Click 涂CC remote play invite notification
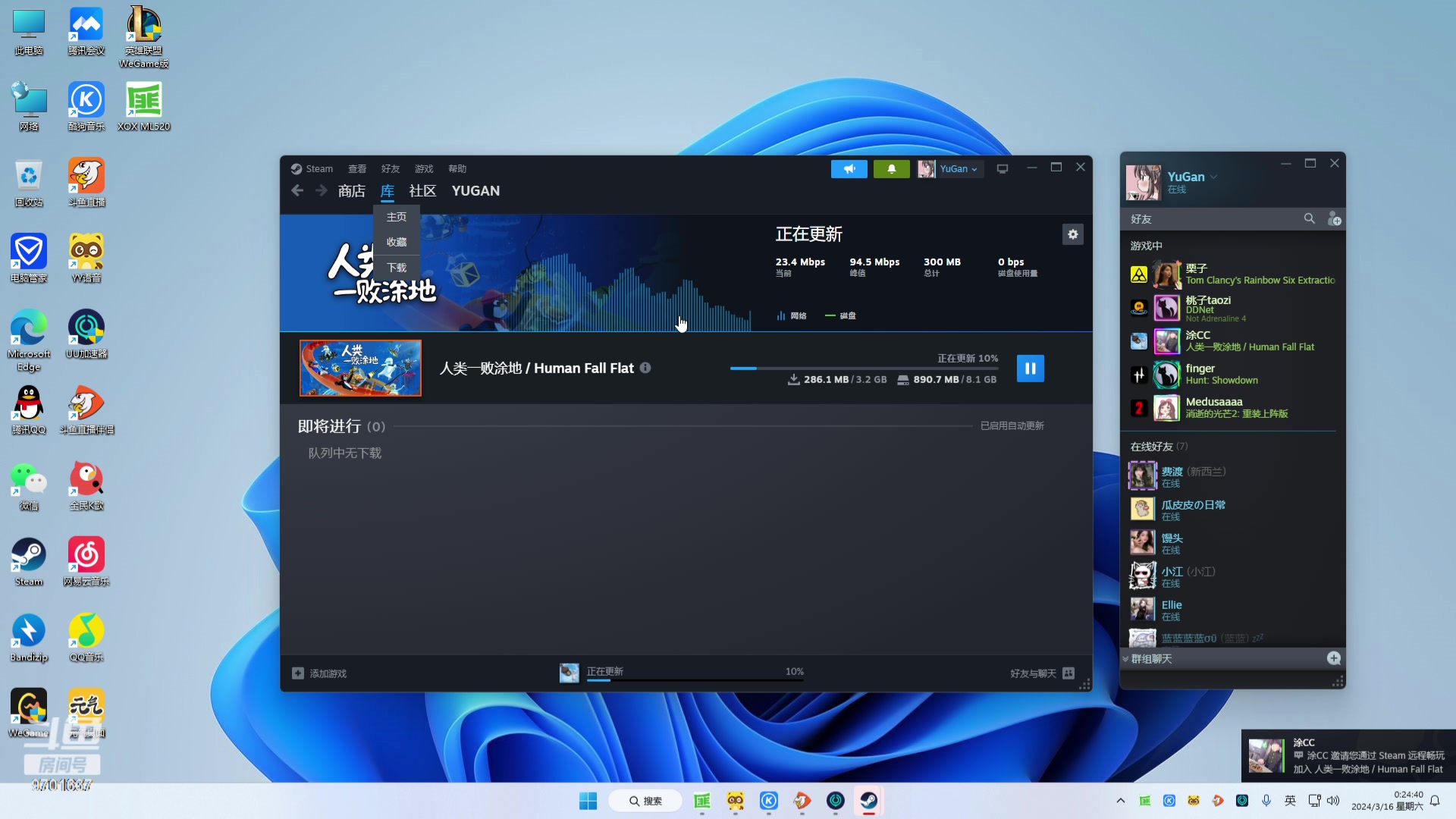Screen dimensions: 1456x819 point(1348,756)
